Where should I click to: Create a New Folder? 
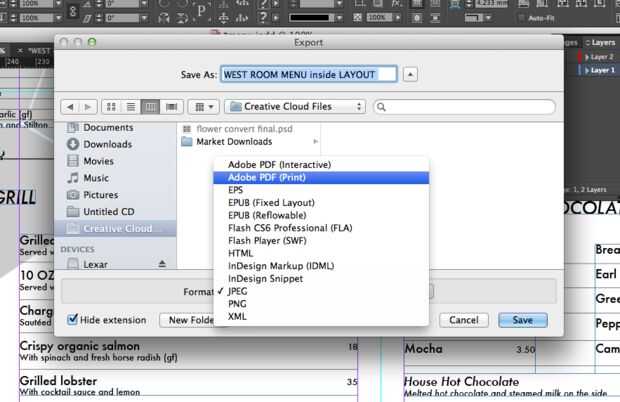click(191, 320)
